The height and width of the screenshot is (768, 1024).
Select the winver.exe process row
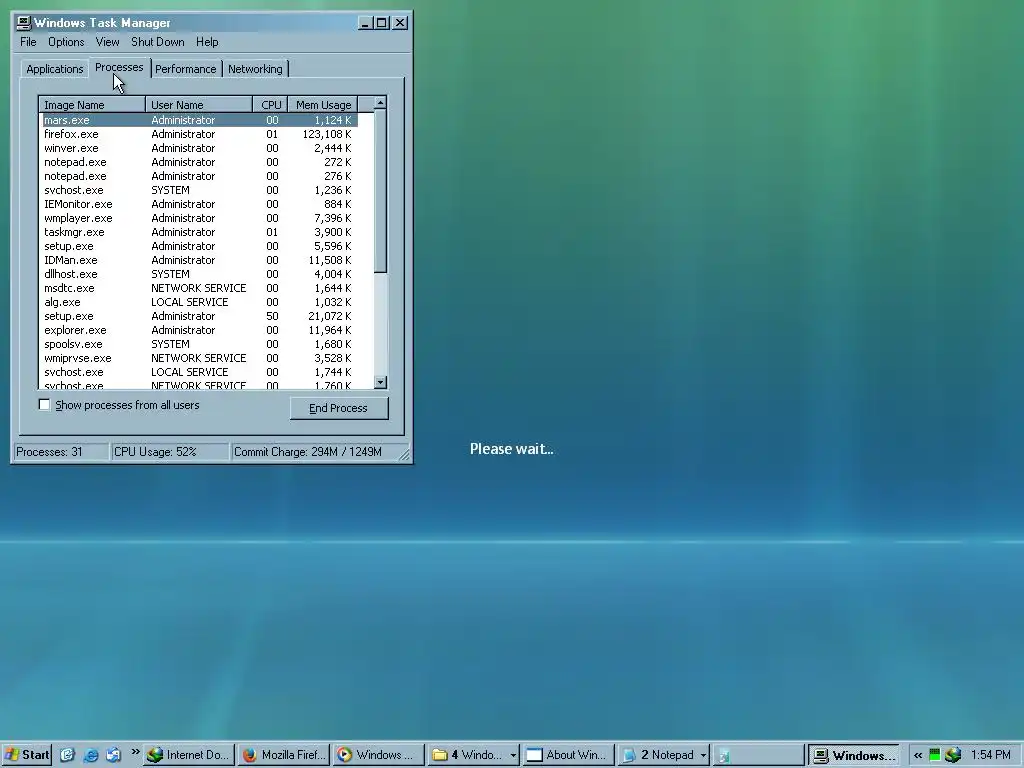pyautogui.click(x=199, y=148)
